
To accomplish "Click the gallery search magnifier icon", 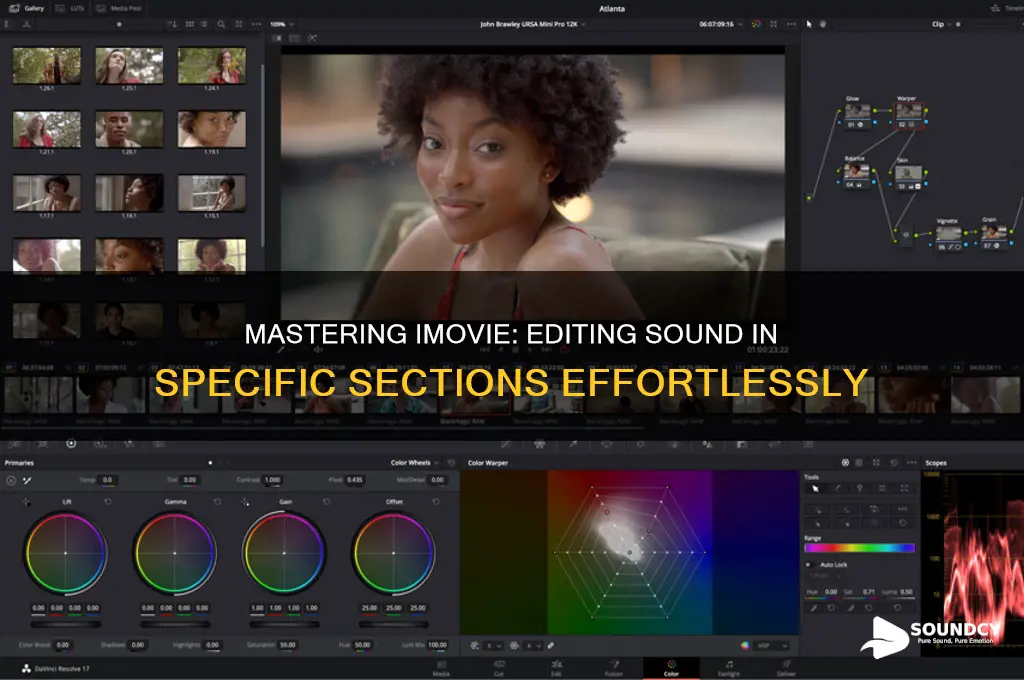I will pyautogui.click(x=221, y=24).
